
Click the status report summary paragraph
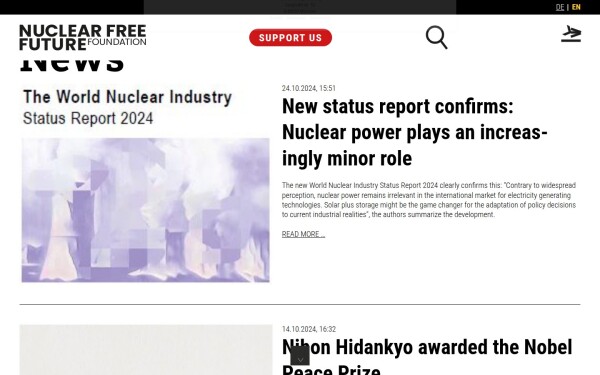[x=429, y=200]
